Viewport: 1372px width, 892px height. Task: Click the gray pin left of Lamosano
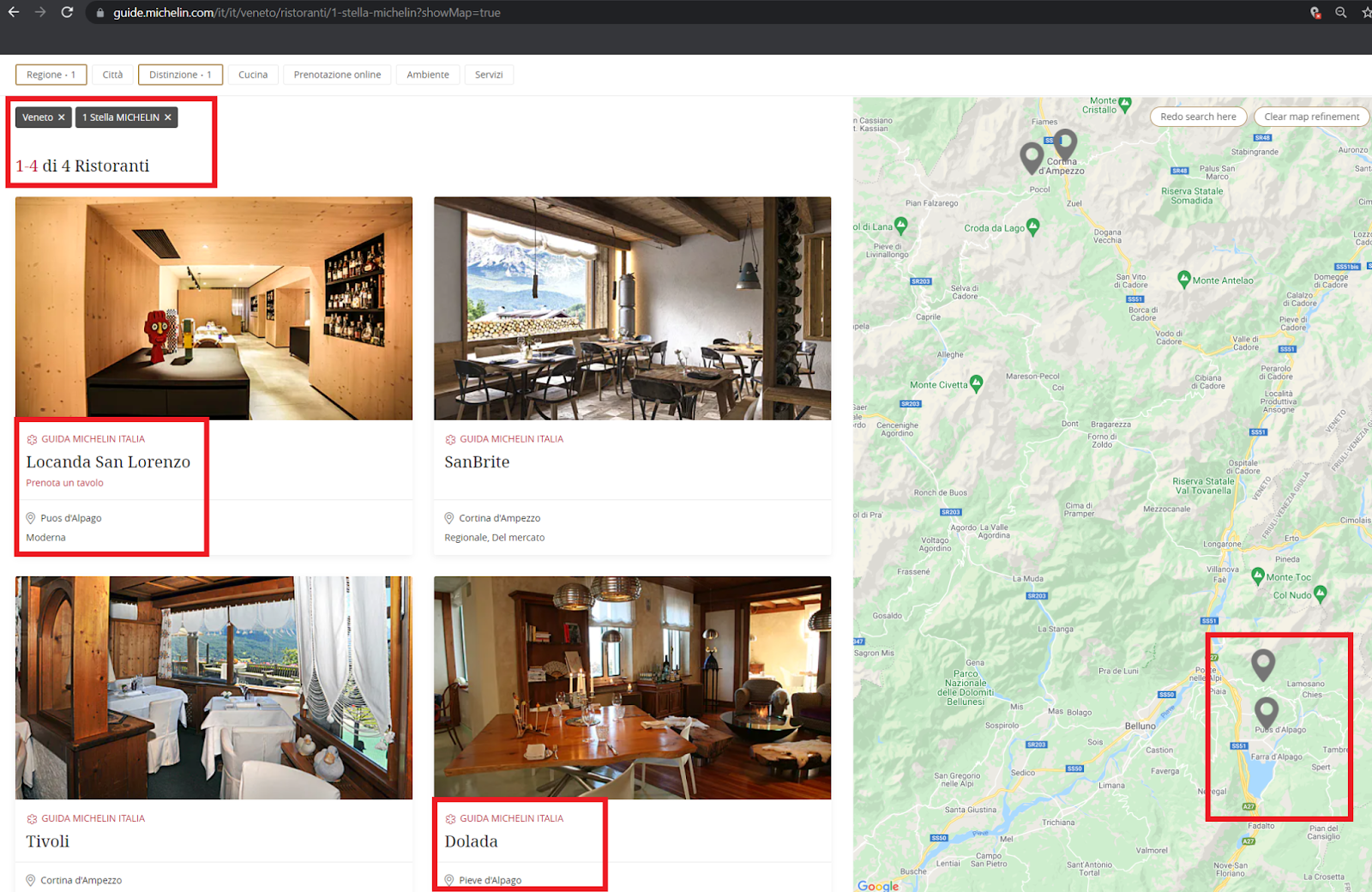(x=1263, y=665)
